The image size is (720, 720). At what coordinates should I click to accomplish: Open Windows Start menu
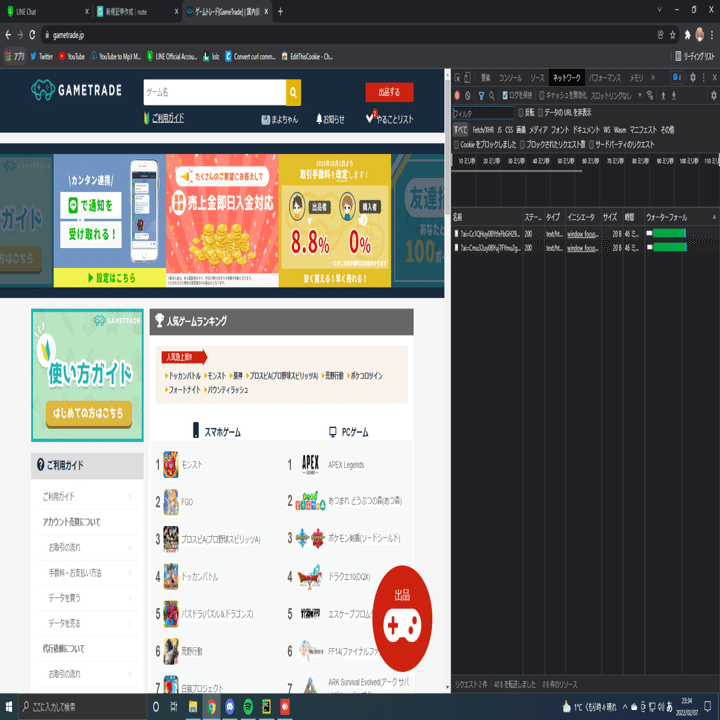point(9,707)
